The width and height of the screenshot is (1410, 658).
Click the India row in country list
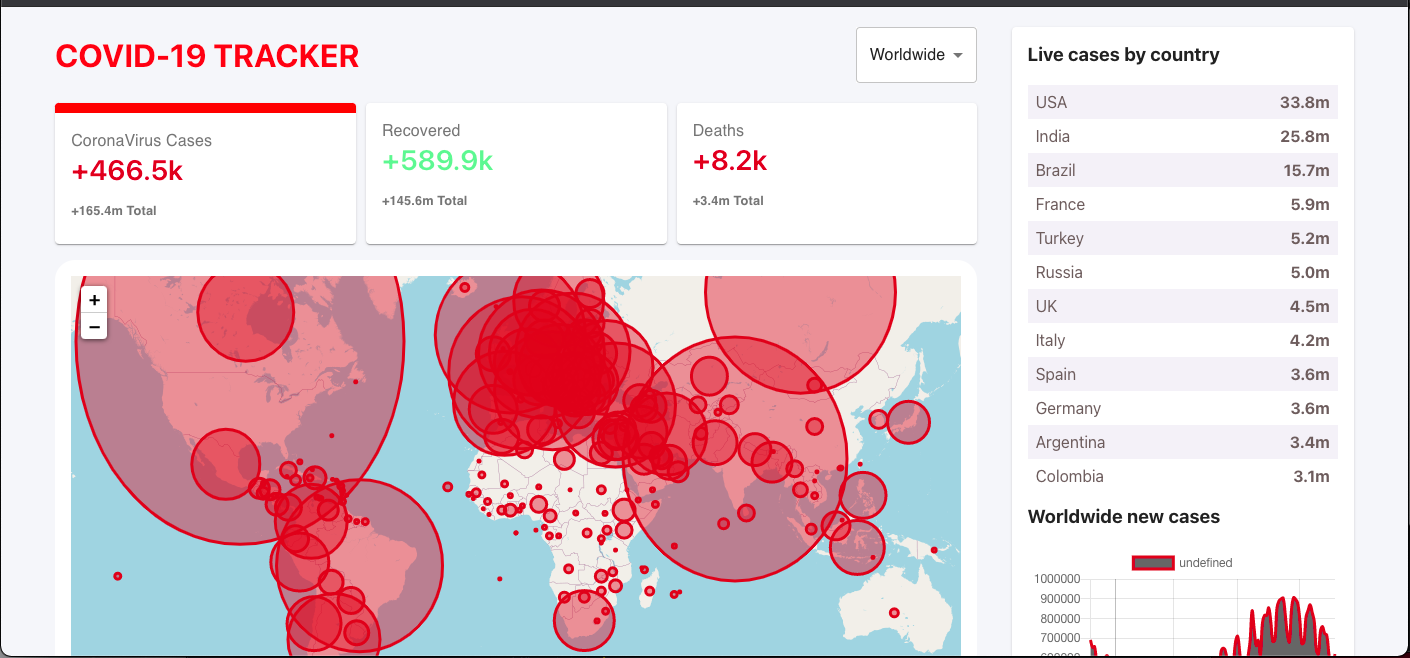click(1183, 136)
